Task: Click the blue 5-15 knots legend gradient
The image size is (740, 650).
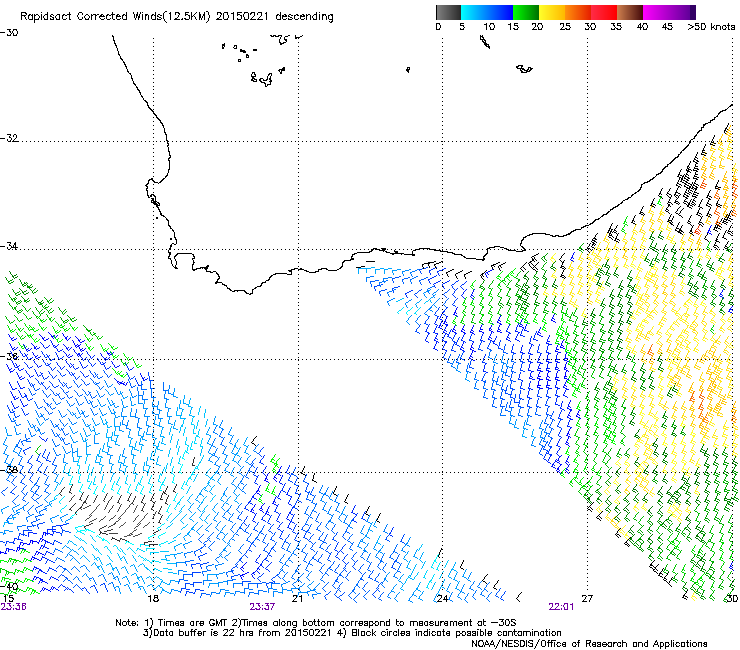Action: (x=487, y=12)
